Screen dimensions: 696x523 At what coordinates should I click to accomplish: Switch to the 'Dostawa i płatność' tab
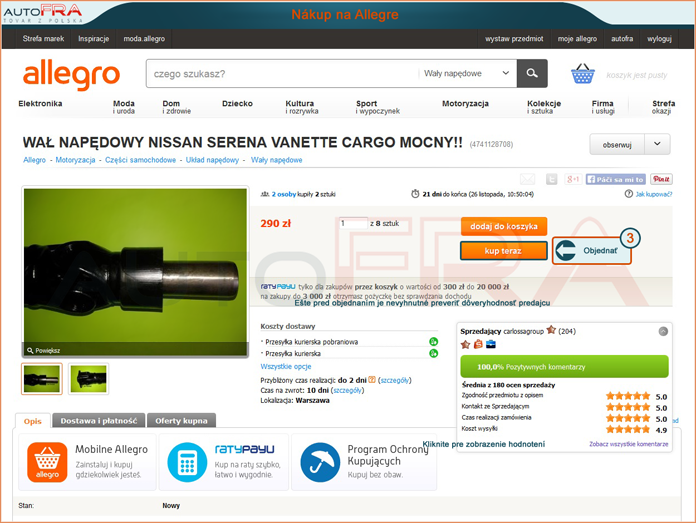pyautogui.click(x=99, y=420)
